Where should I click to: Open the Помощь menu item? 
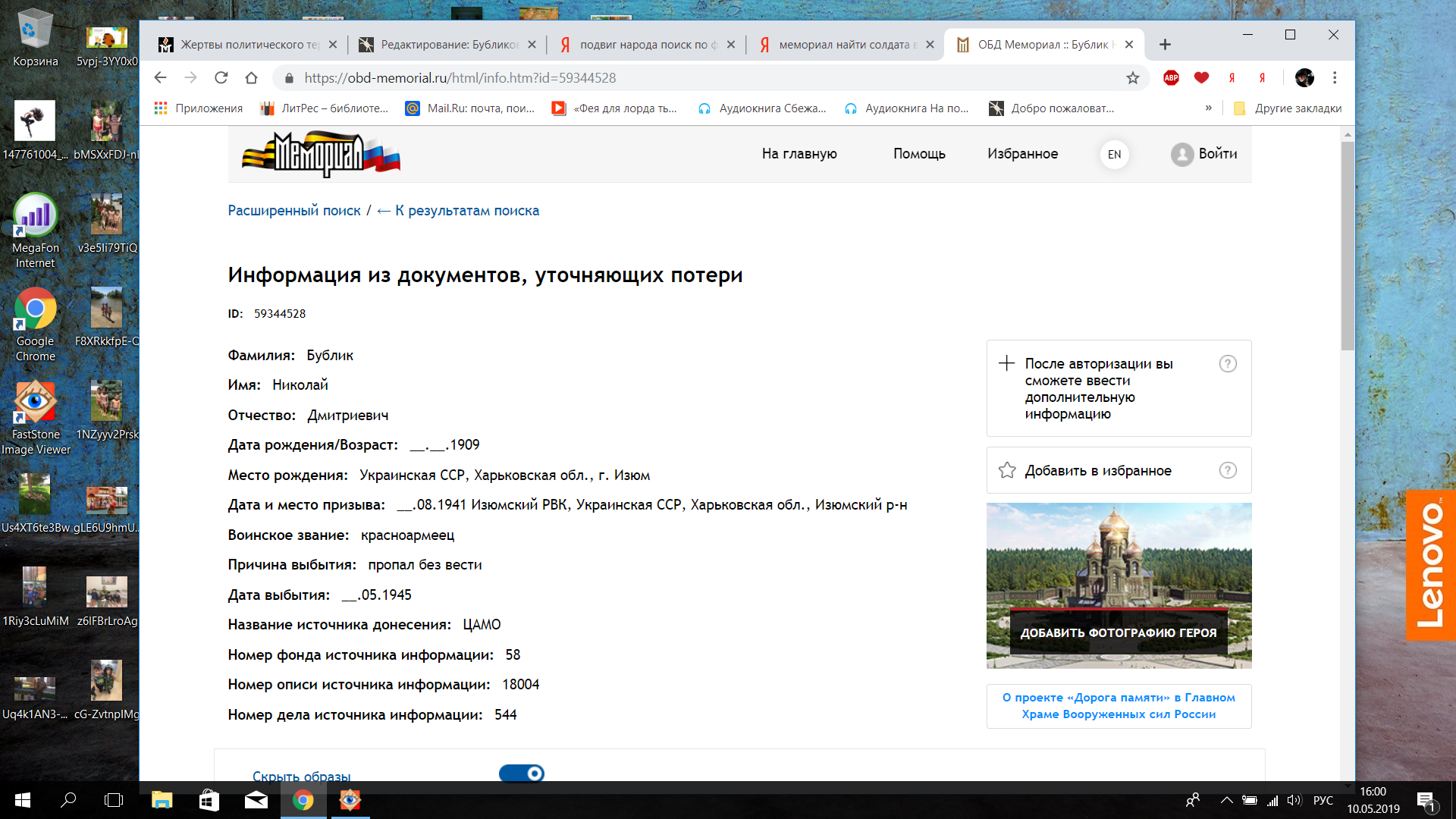coord(919,154)
